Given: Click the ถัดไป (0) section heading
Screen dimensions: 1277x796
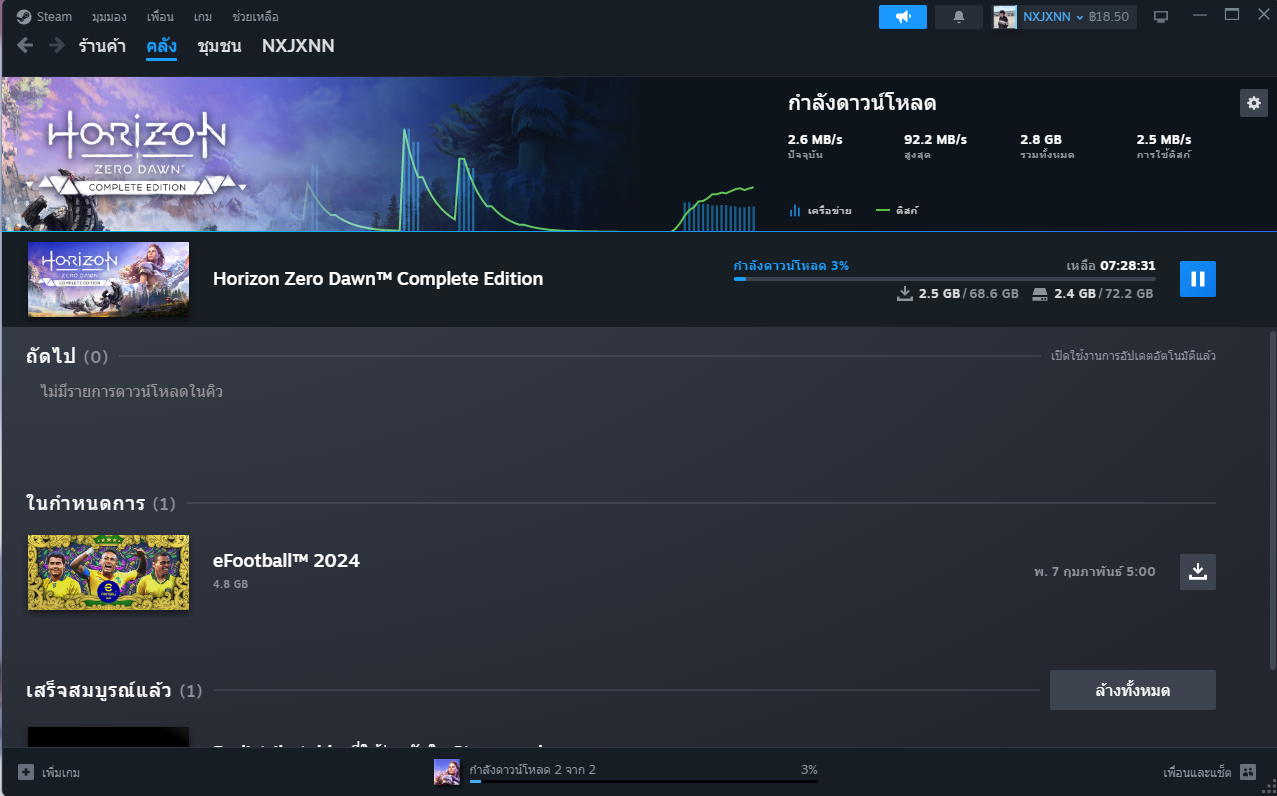Looking at the screenshot, I should click(67, 356).
